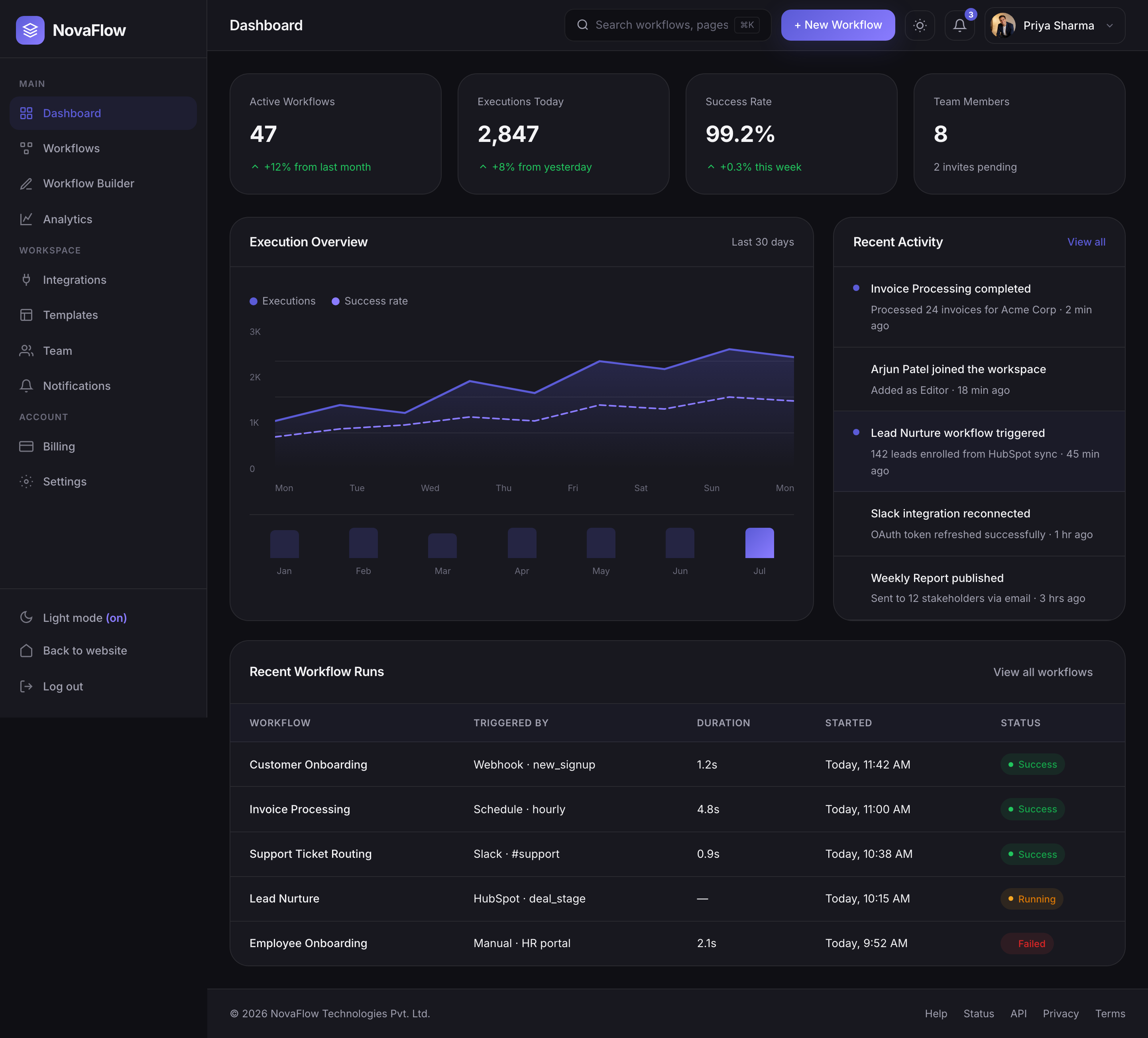This screenshot has width=1148, height=1038.
Task: Toggle the Executions legend series
Action: click(283, 301)
